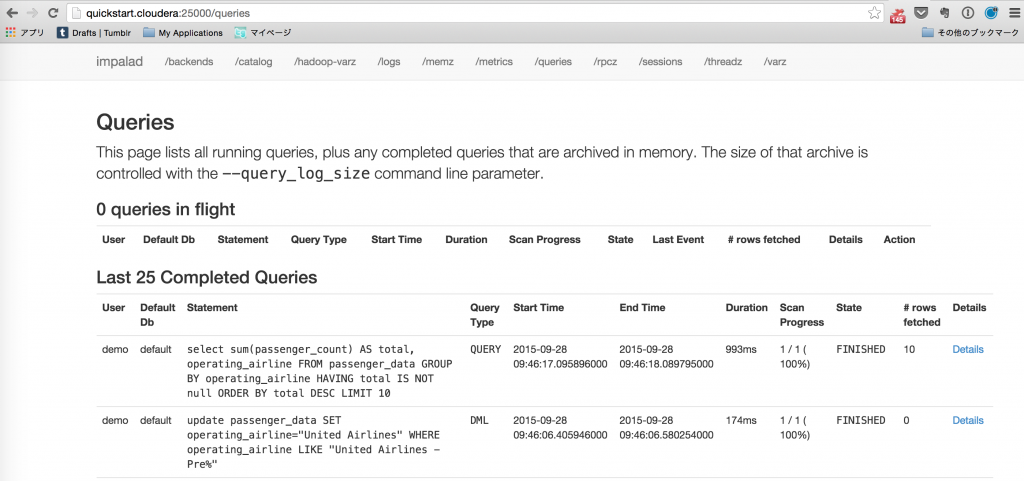Click the update passenger_data statement text
The image size is (1024, 481).
(313, 442)
